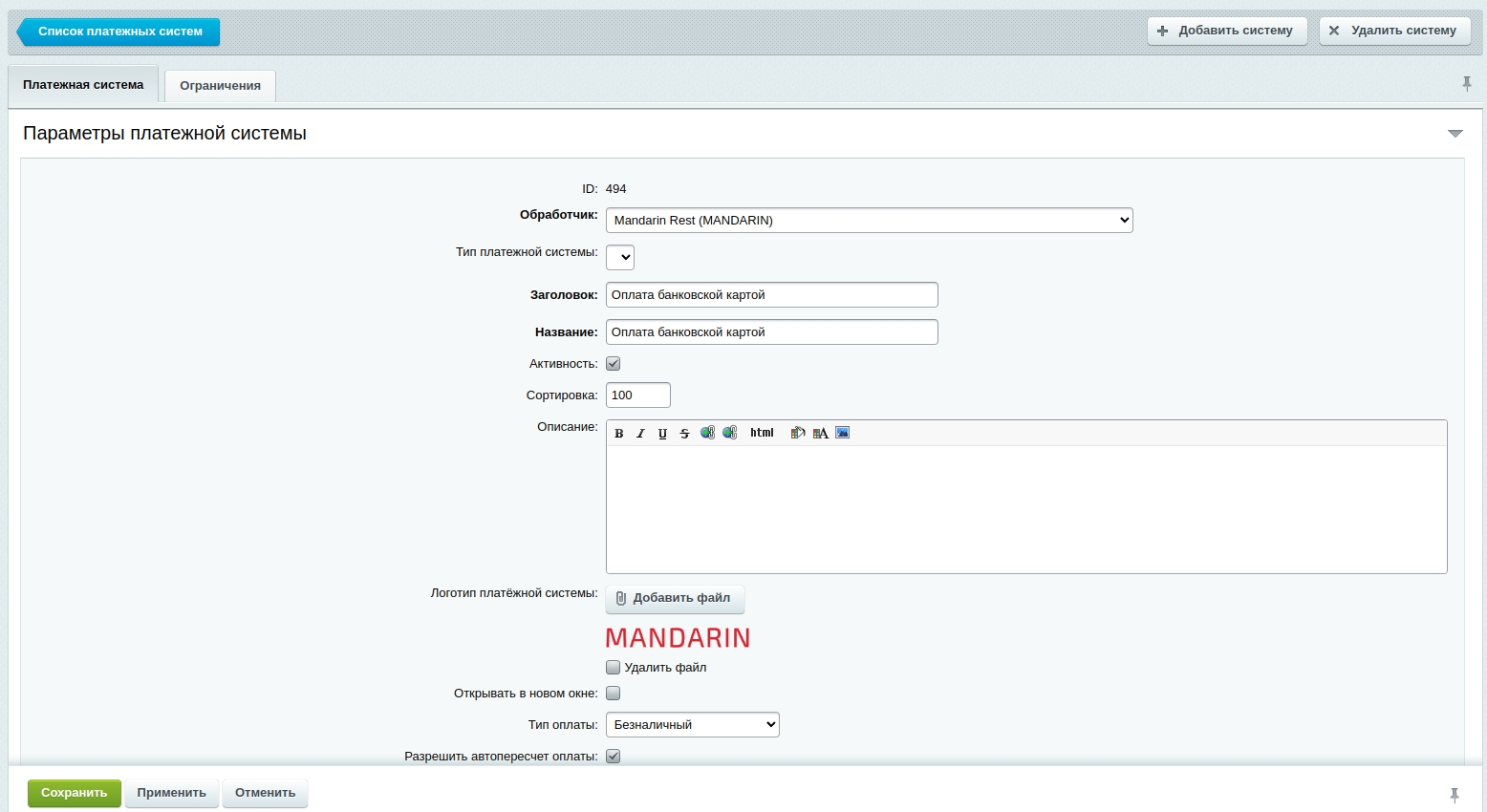Click the Тип платежной системы: label

[x=527, y=253]
